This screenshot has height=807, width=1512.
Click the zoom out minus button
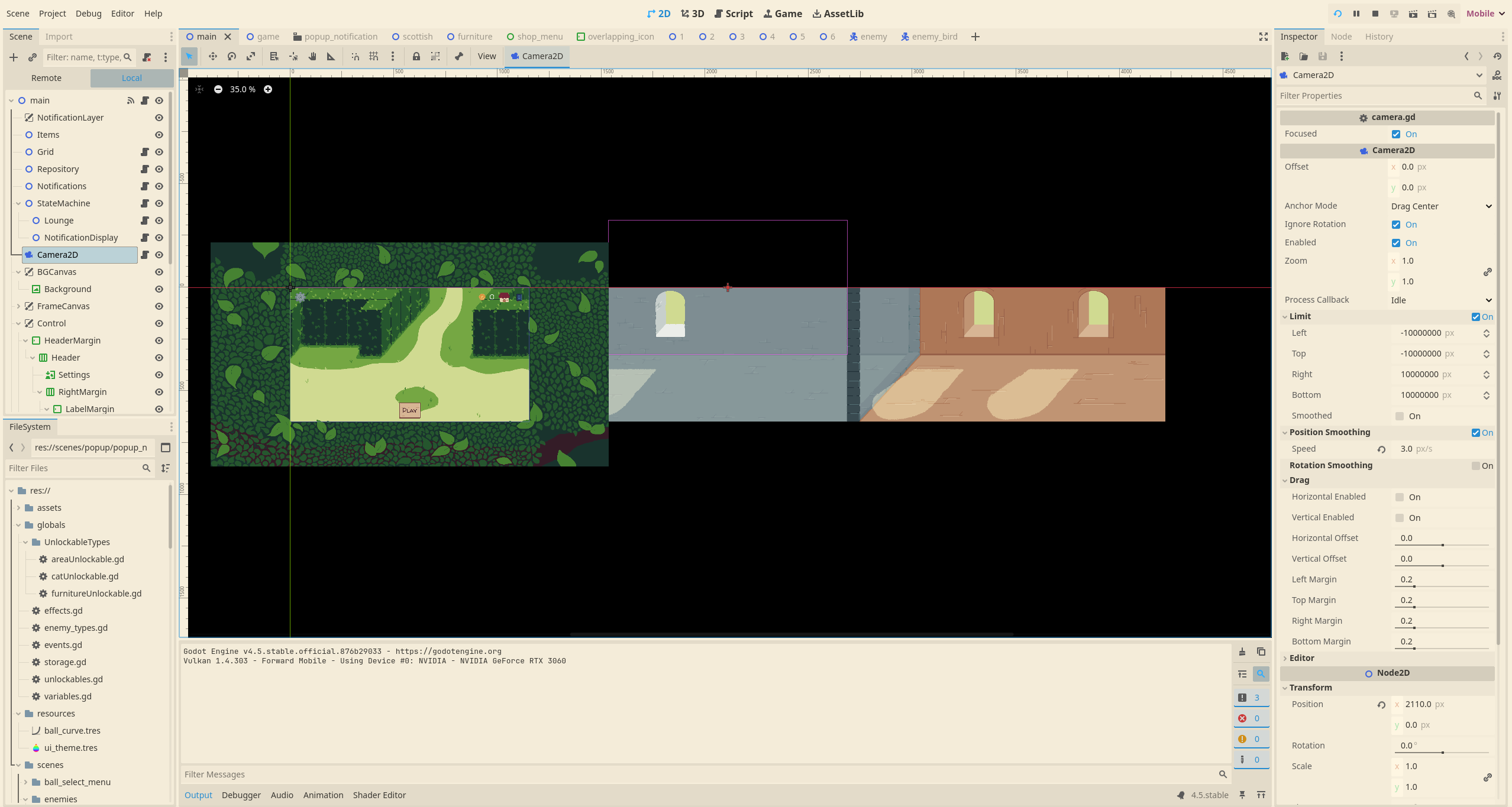pos(218,89)
